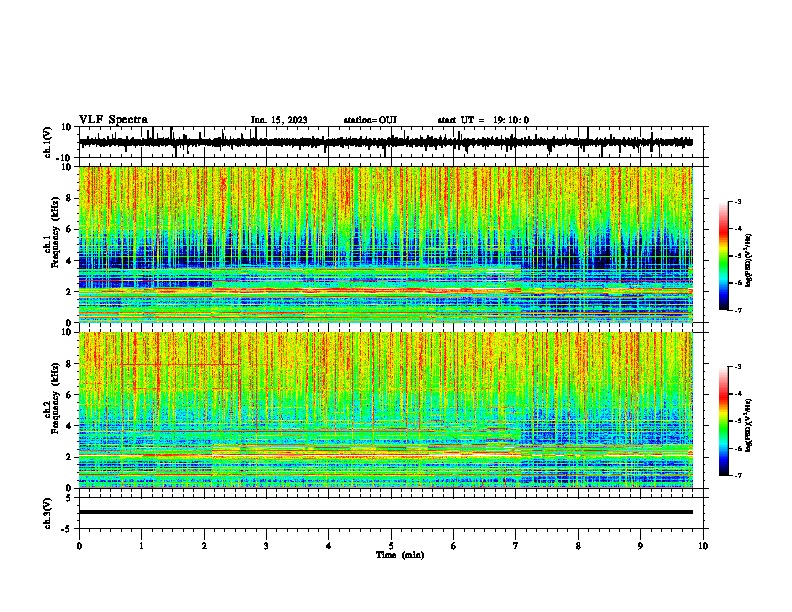Click time axis tick label "7"

(516, 546)
